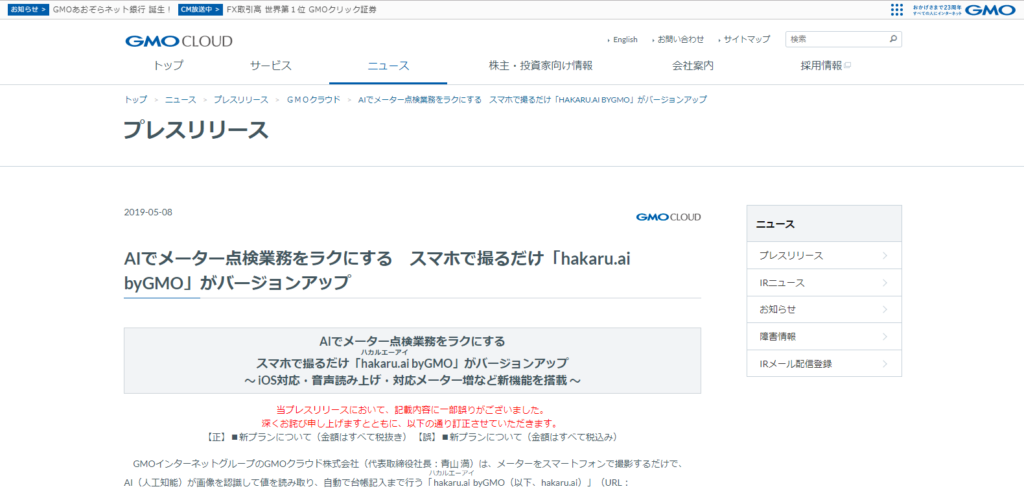Click the ニュース sidebar header
The width and height of the screenshot is (1024, 491).
824,224
